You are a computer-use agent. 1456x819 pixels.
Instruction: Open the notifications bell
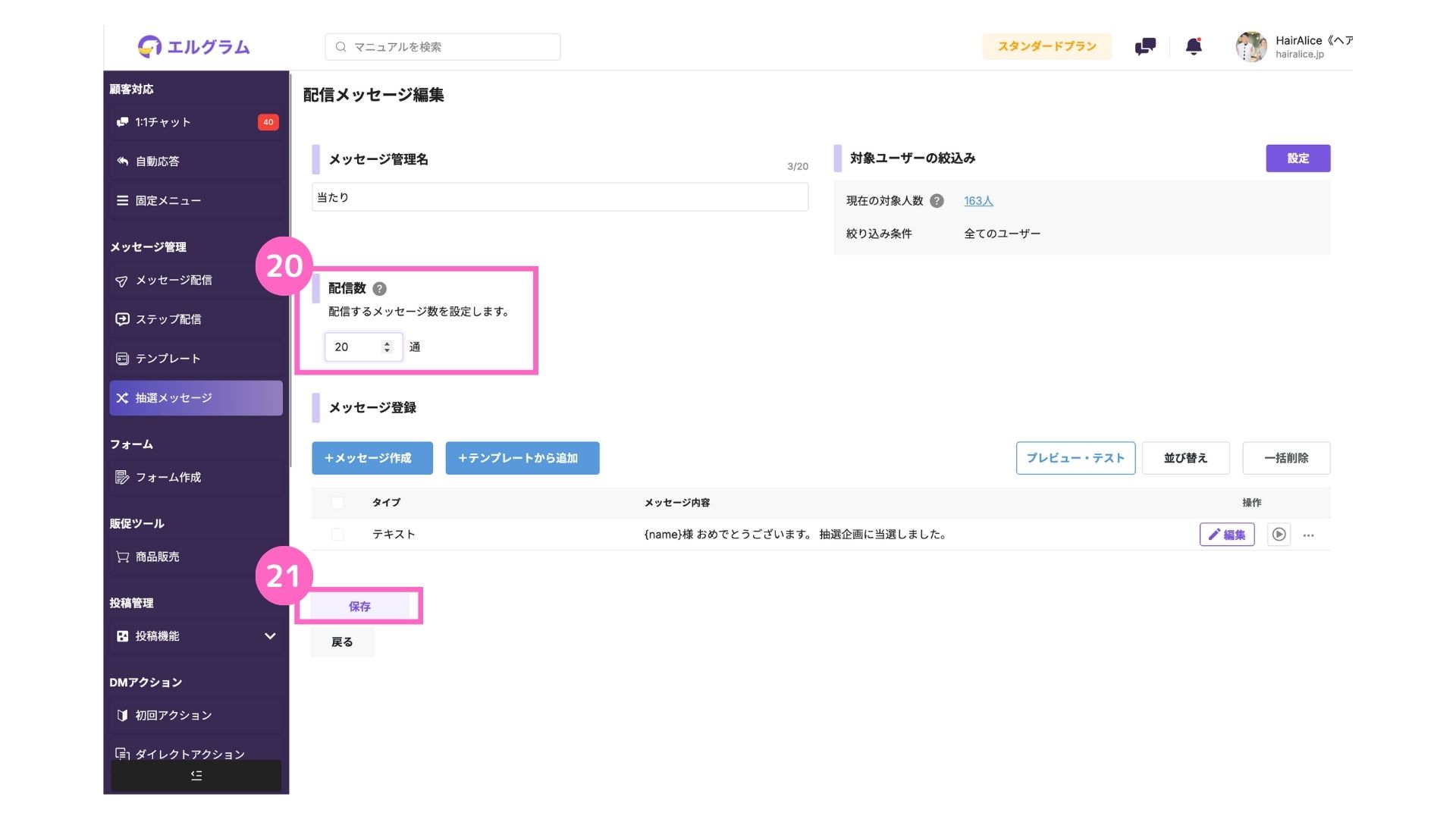click(x=1194, y=46)
